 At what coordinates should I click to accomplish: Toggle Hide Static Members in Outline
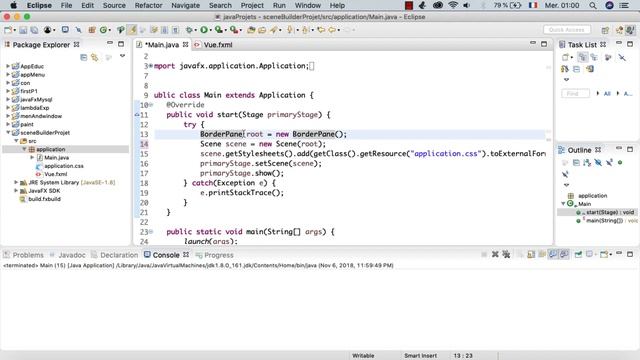tap(609, 162)
